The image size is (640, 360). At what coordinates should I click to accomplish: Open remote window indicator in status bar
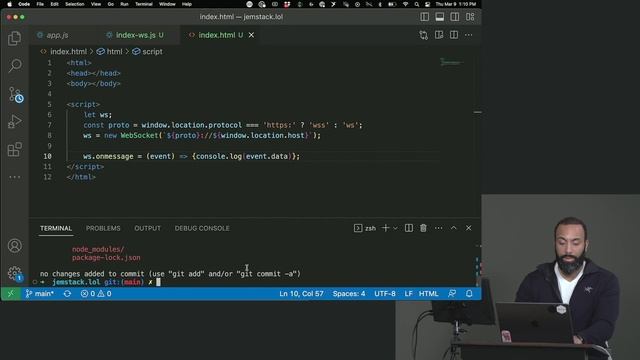(x=11, y=293)
